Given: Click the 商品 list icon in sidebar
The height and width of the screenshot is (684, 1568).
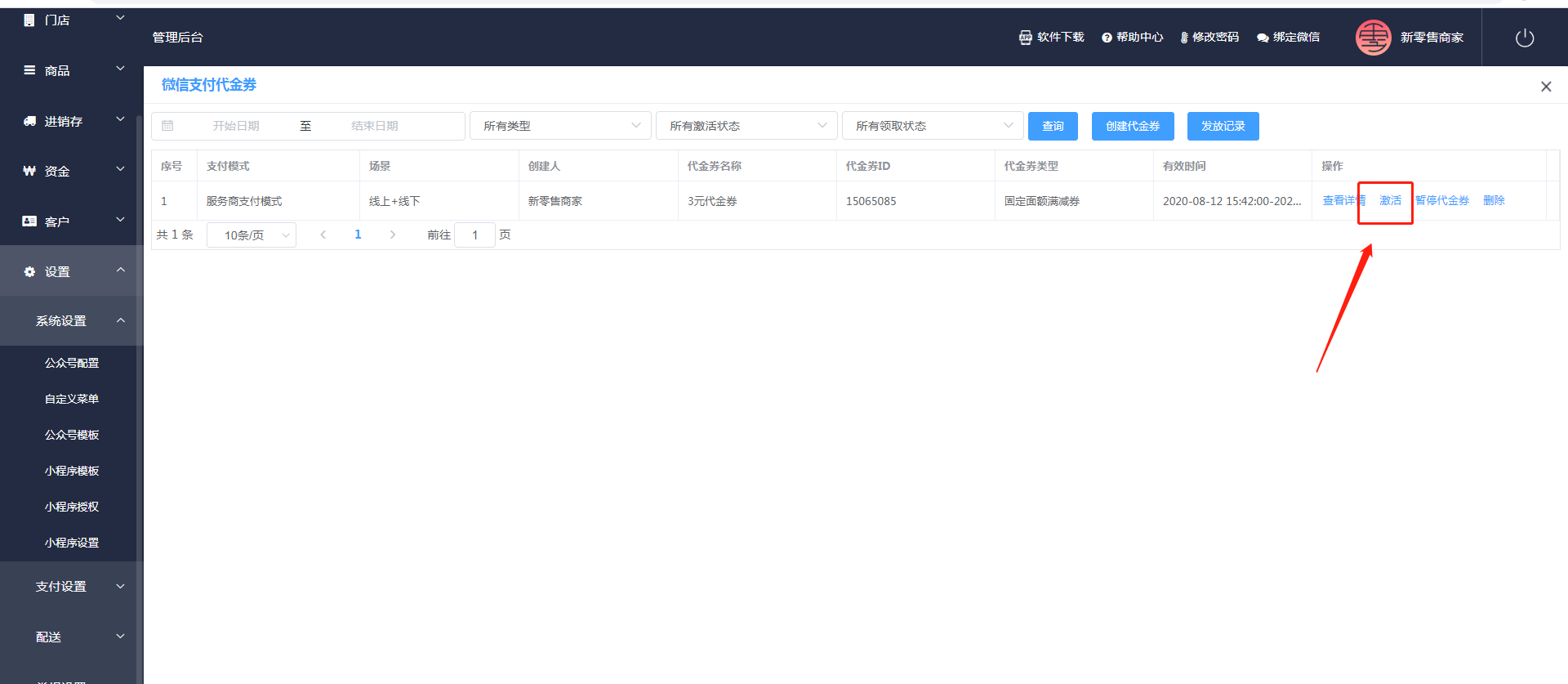Looking at the screenshot, I should 29,70.
